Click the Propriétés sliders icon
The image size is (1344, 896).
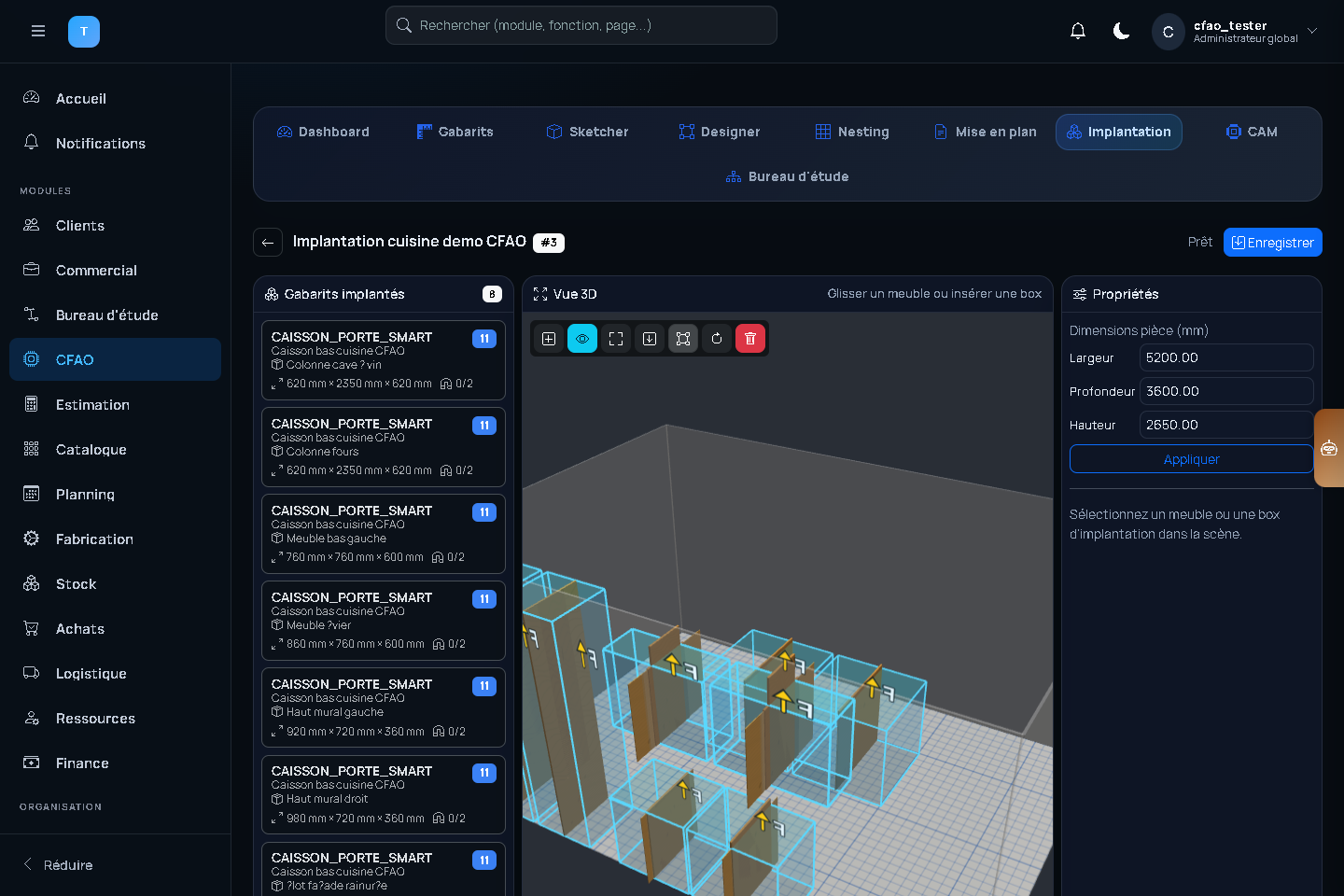(1080, 294)
